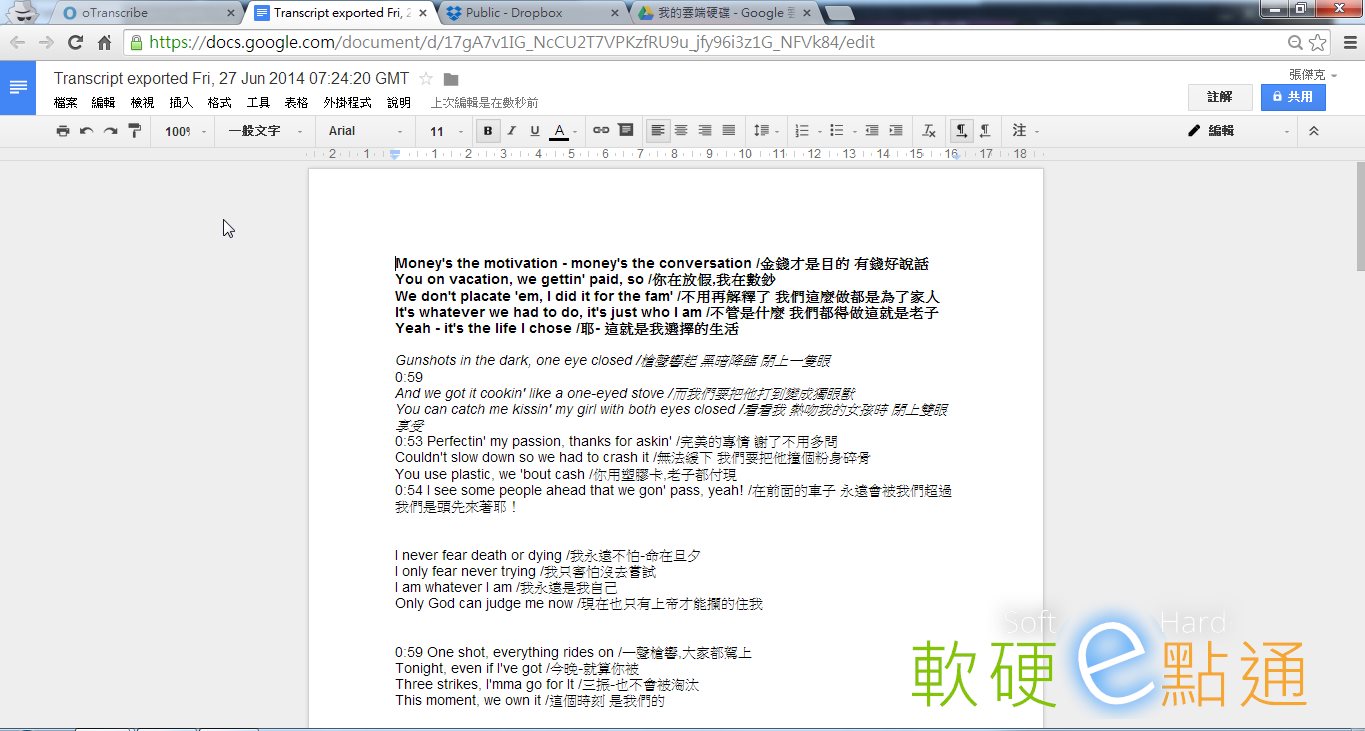The width and height of the screenshot is (1365, 731).
Task: Open the move-to-folder icon
Action: pos(451,79)
